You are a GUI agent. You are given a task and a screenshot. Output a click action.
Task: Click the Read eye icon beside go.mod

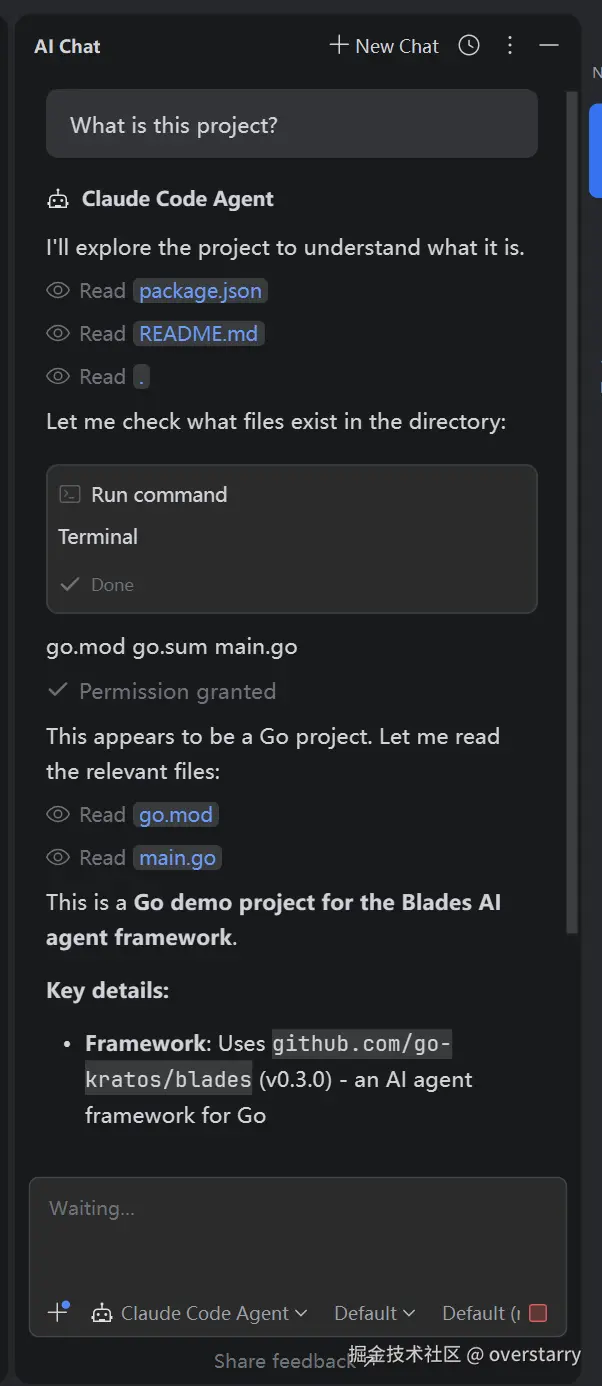58,814
